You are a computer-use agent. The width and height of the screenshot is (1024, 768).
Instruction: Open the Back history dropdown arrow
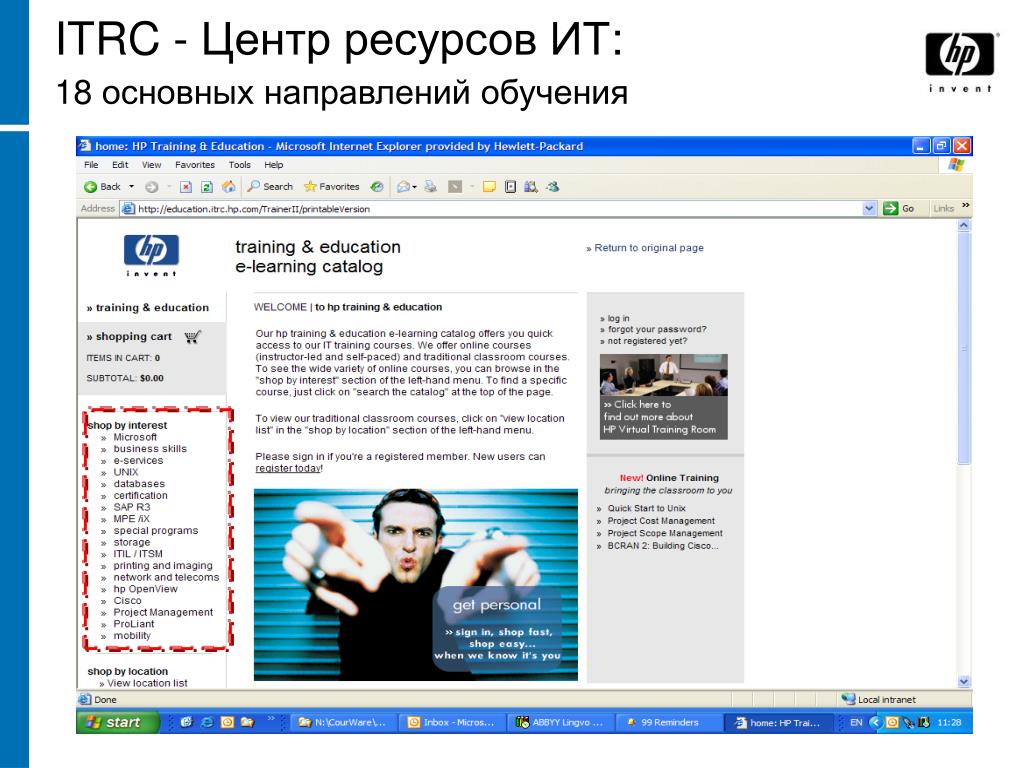coord(131,187)
